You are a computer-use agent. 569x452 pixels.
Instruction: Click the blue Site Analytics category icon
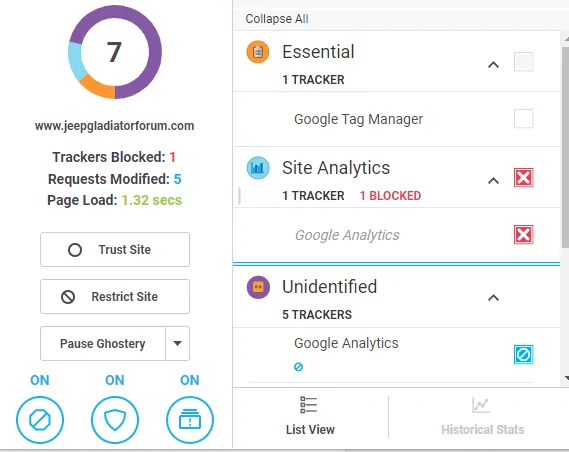[258, 168]
